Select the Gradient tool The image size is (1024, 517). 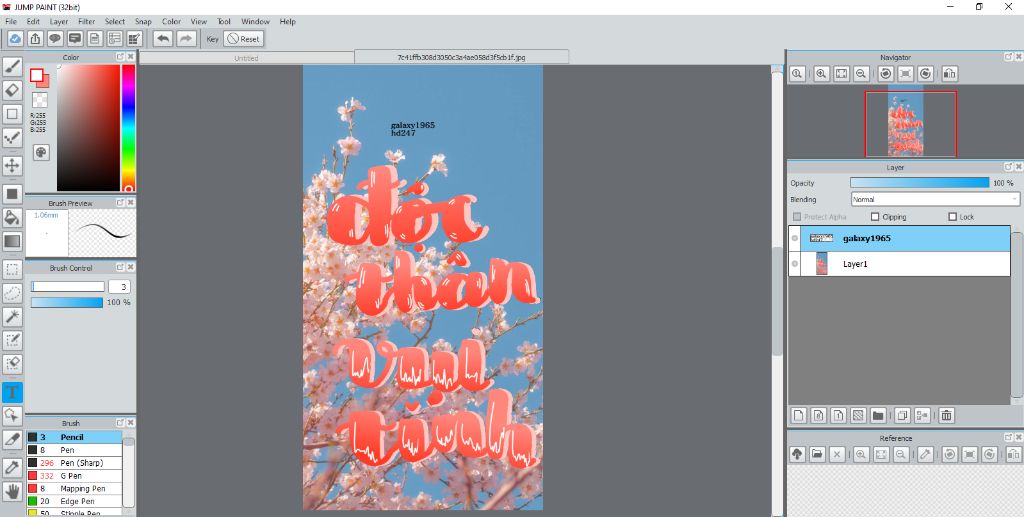coord(12,242)
